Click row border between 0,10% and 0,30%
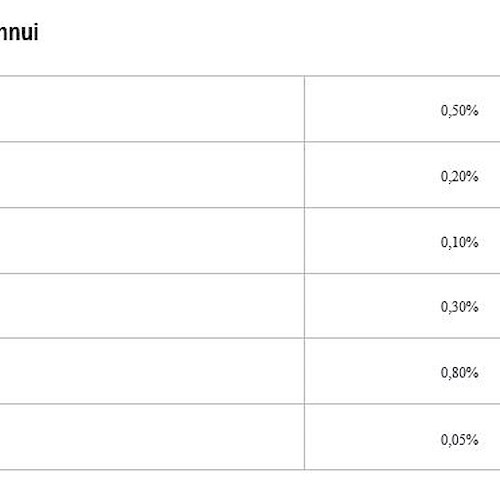Screen dimensions: 500x500 tap(250, 274)
